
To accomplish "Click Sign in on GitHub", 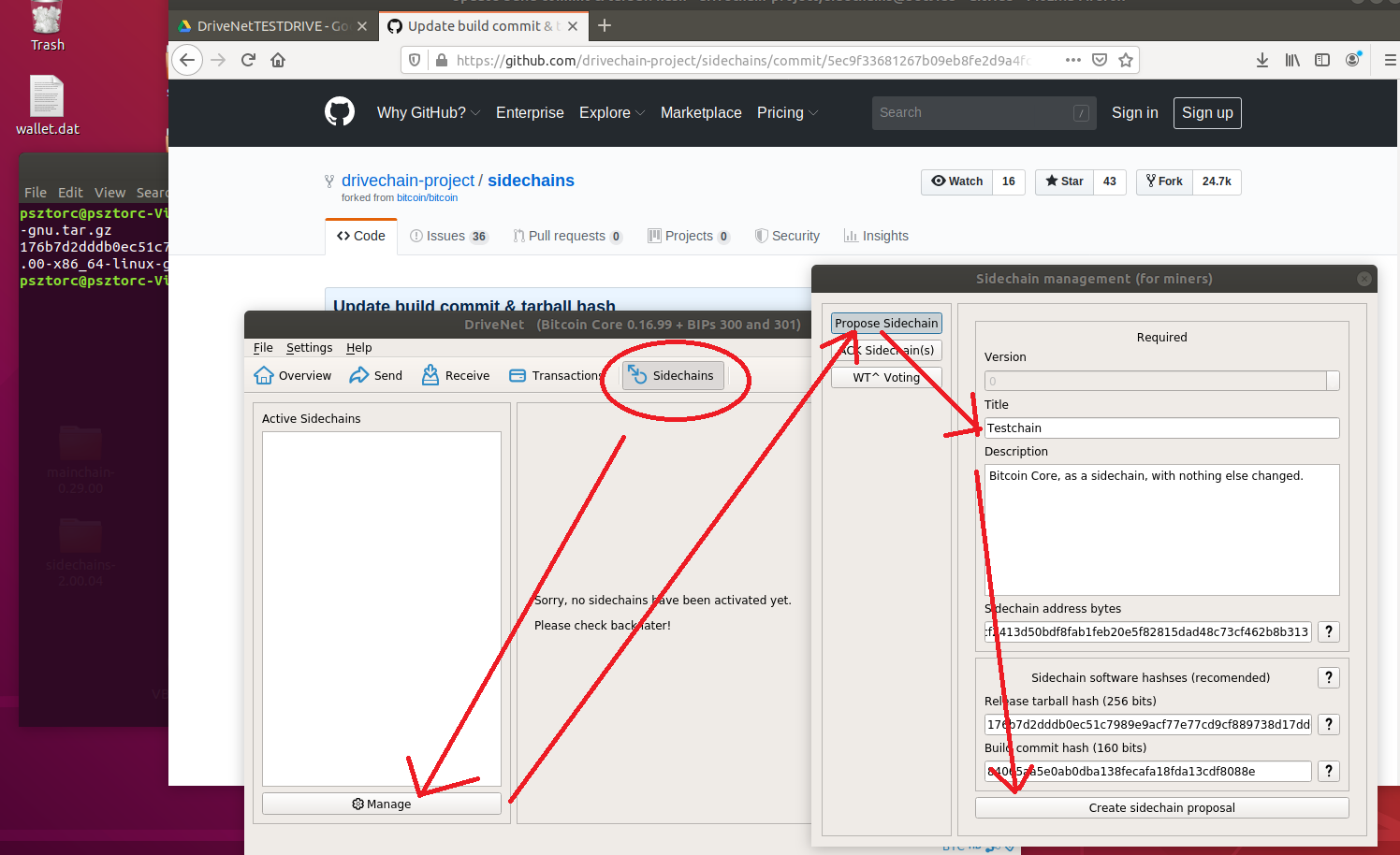I will 1134,112.
